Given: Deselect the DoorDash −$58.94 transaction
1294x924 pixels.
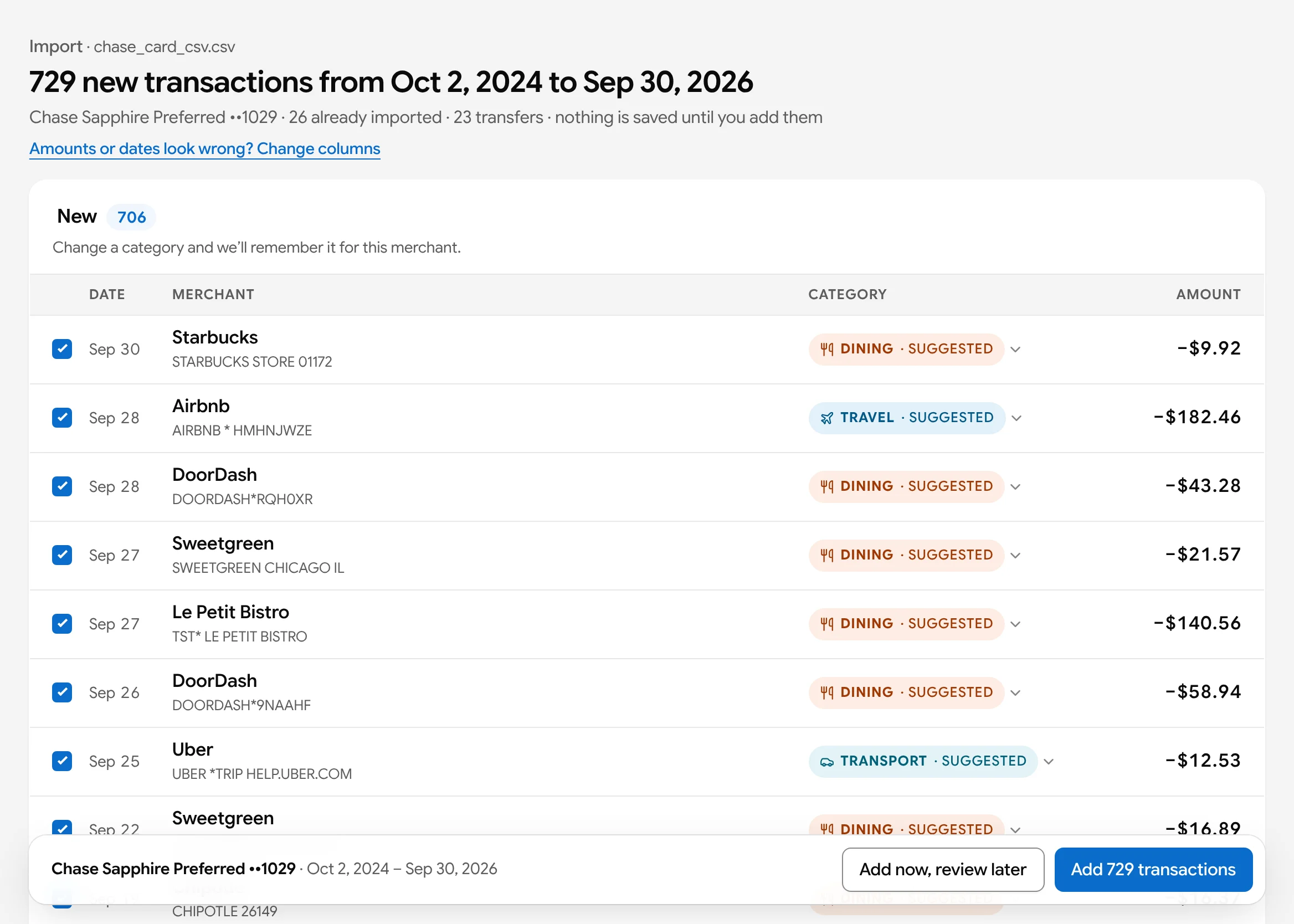Looking at the screenshot, I should pos(62,692).
